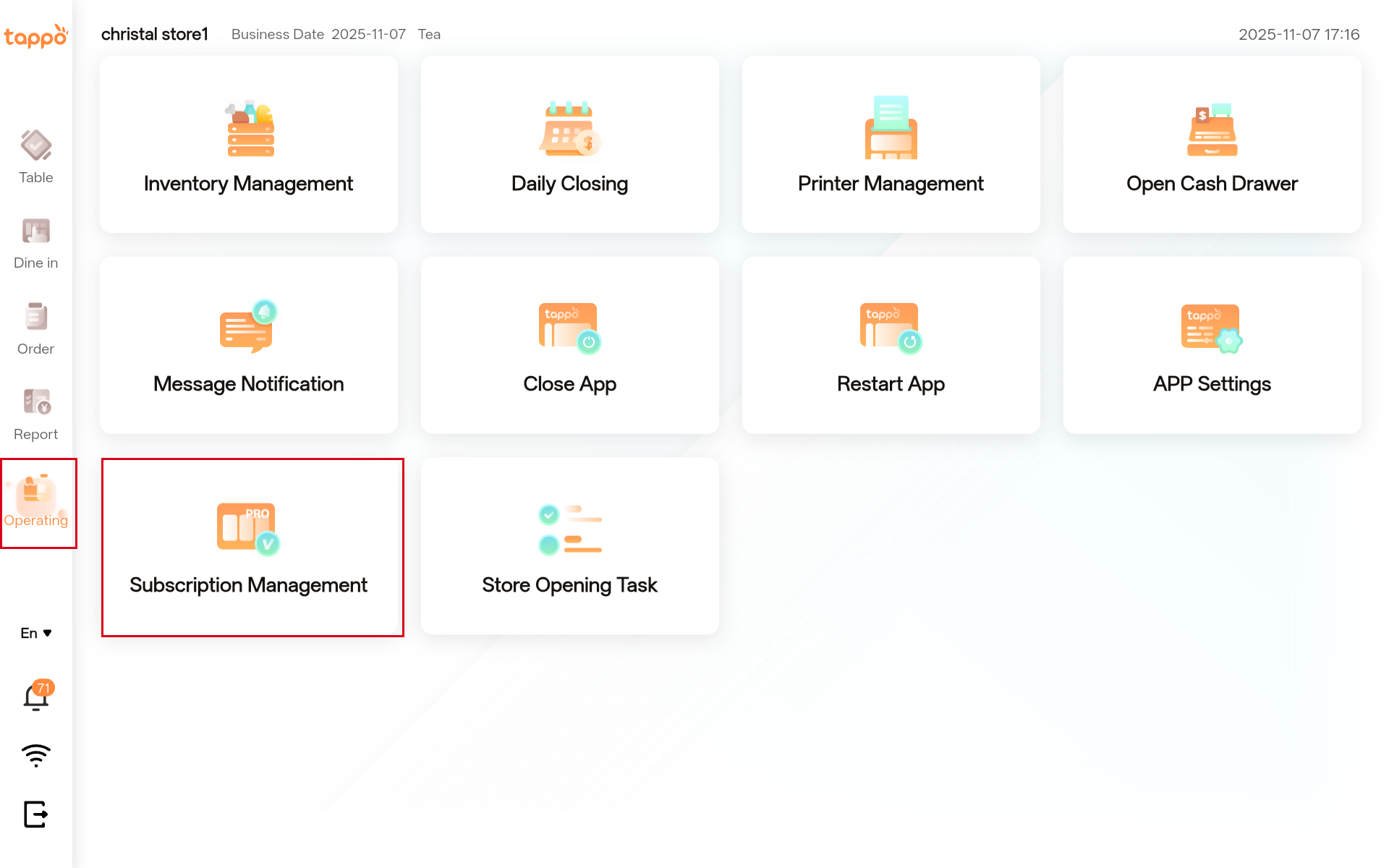The width and height of the screenshot is (1389, 868).
Task: Click the logout exit icon
Action: pos(35,814)
